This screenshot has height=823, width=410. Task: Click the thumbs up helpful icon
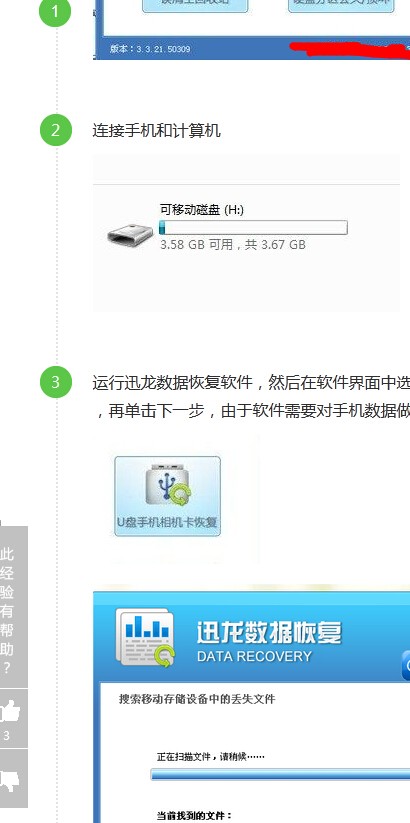pyautogui.click(x=9, y=712)
